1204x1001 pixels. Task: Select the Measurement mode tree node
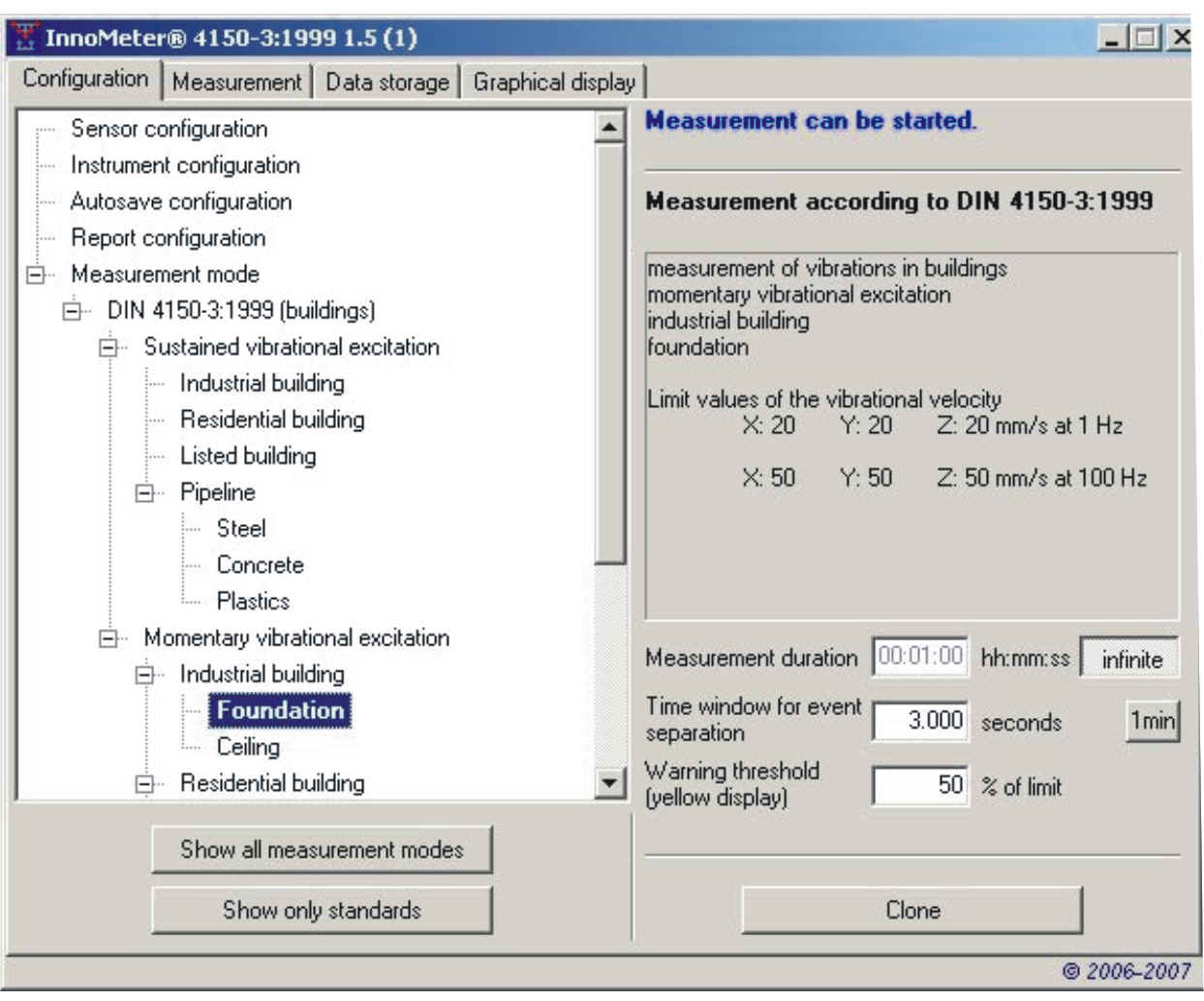pos(165,274)
